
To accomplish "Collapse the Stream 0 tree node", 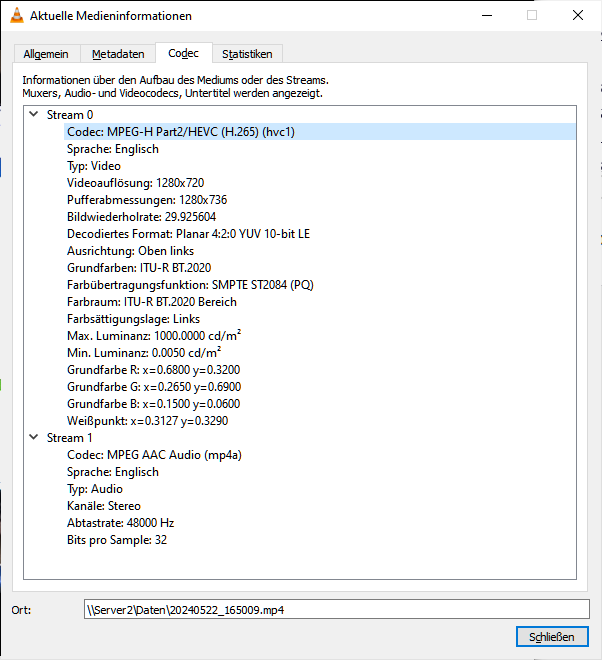I will pos(34,114).
